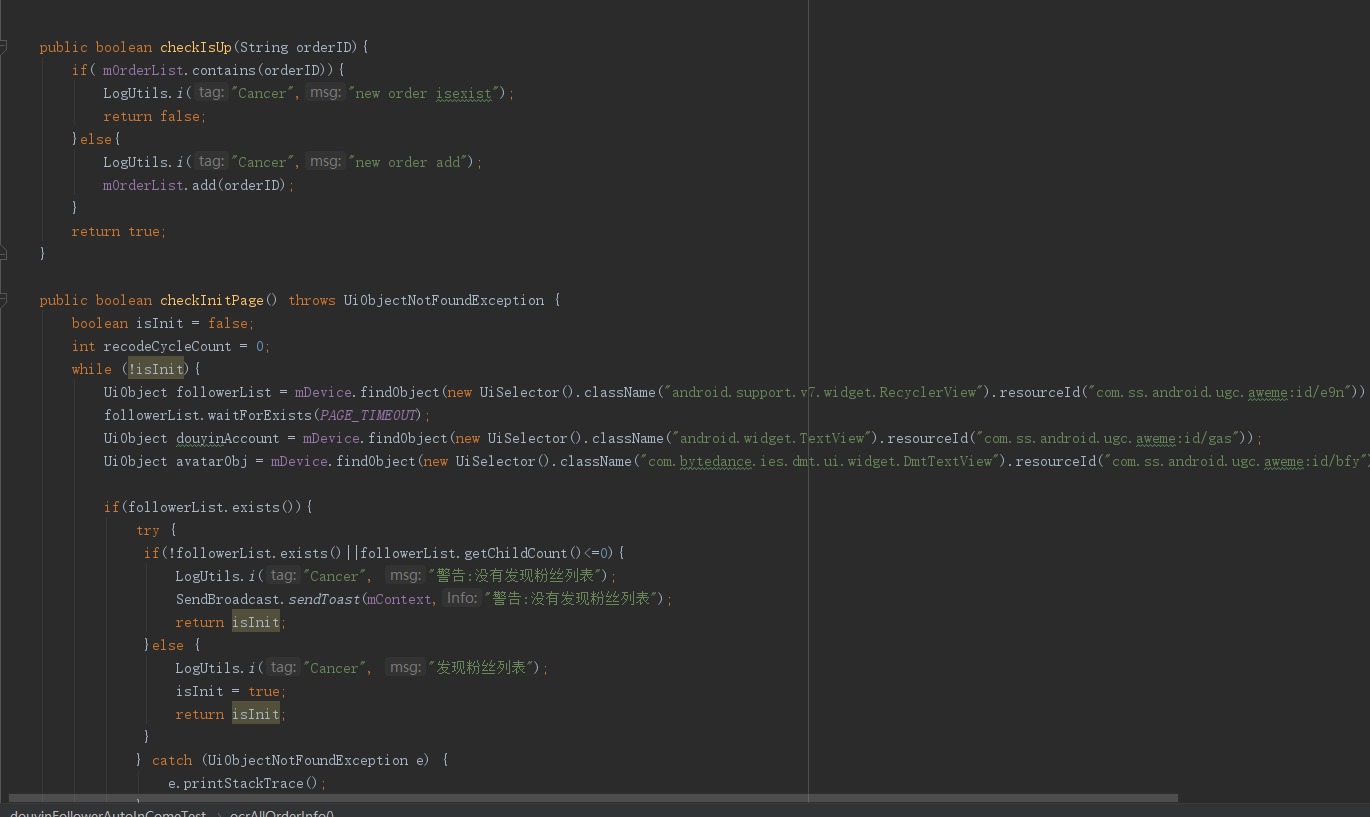This screenshot has width=1370, height=817.
Task: Click fold end marker closing checkIsUp method
Action: point(4,254)
